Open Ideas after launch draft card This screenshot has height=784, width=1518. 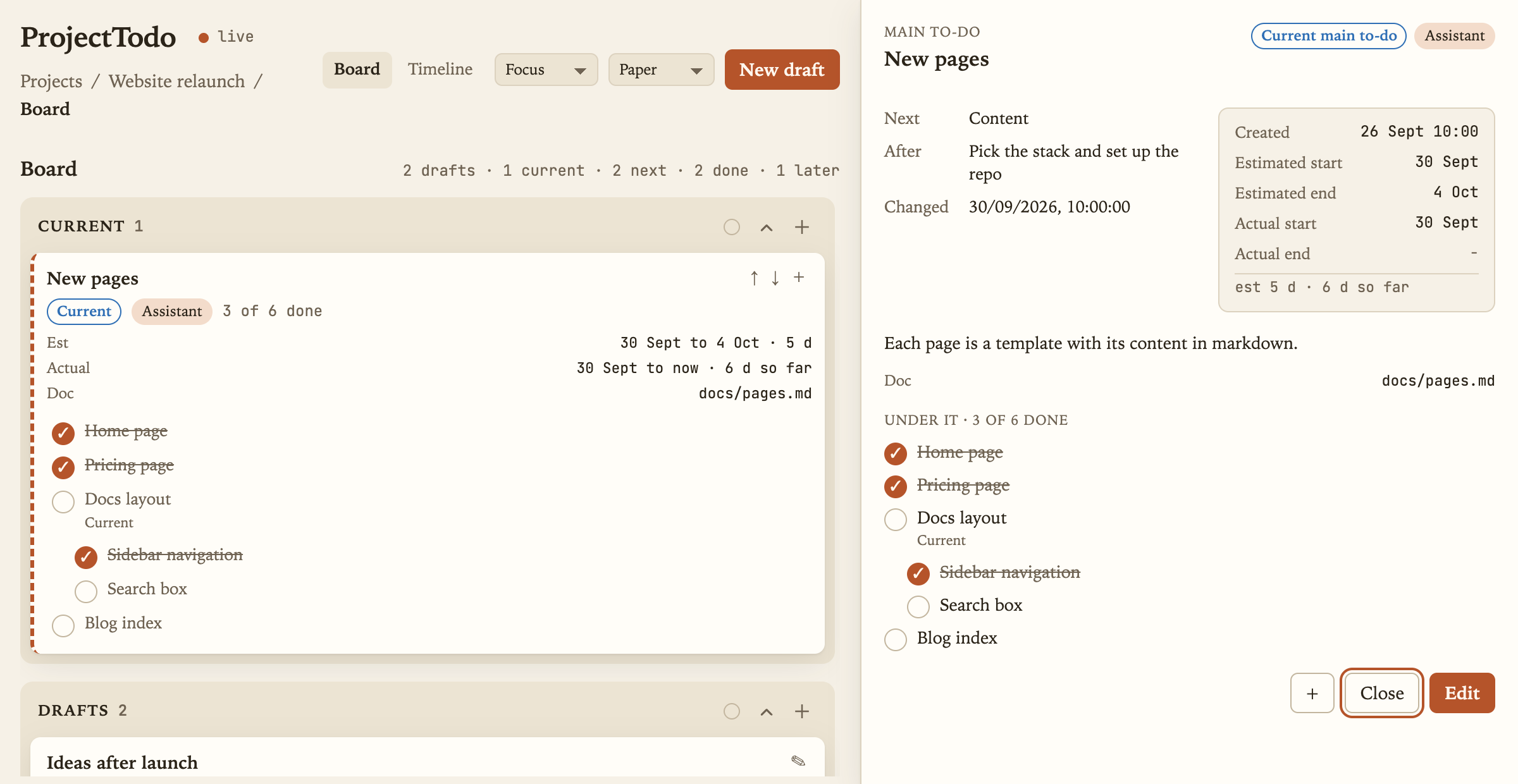tap(122, 763)
